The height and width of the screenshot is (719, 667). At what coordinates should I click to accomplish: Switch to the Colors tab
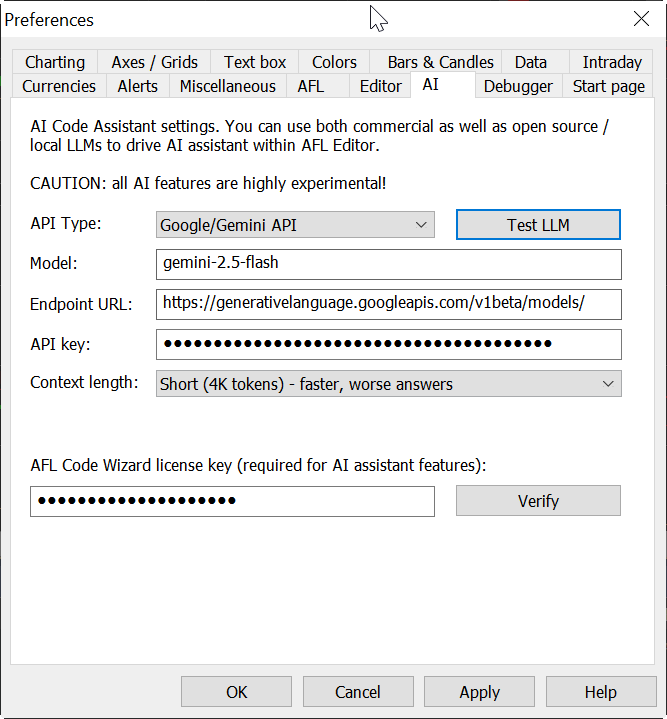click(334, 62)
